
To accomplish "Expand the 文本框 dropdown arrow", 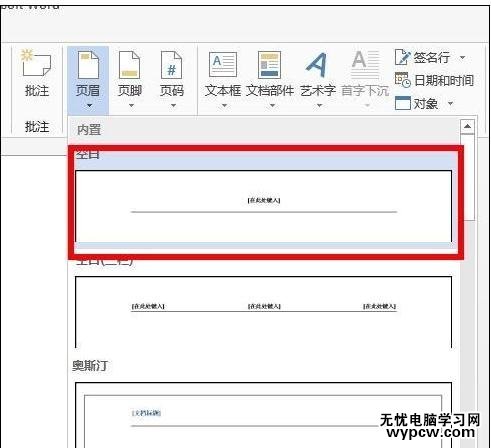I will click(x=224, y=106).
